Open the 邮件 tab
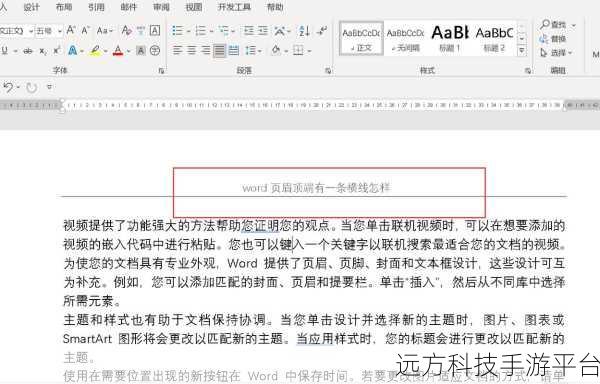 pos(129,7)
